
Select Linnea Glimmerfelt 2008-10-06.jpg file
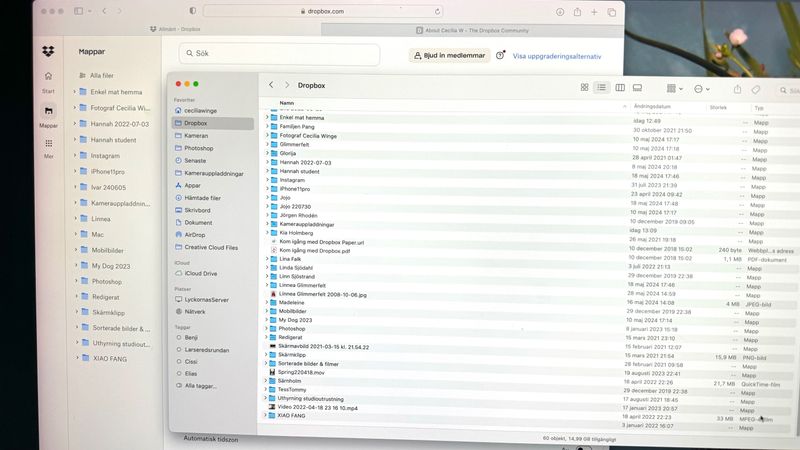click(x=322, y=294)
